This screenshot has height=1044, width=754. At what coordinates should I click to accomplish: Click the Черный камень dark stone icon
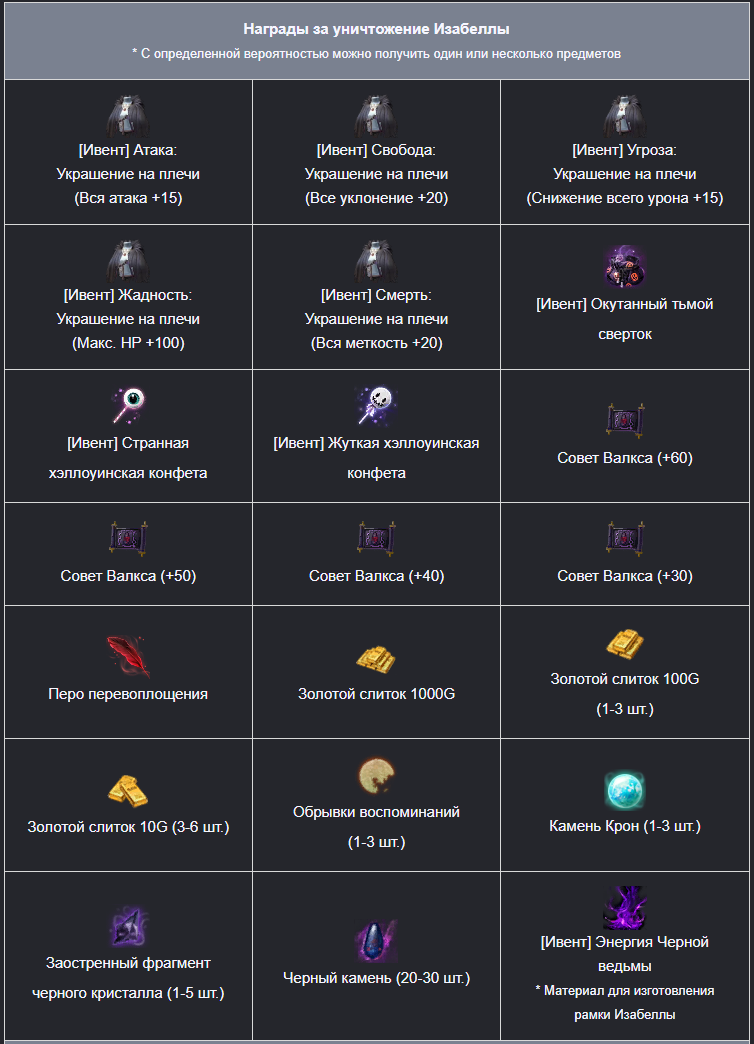point(376,941)
